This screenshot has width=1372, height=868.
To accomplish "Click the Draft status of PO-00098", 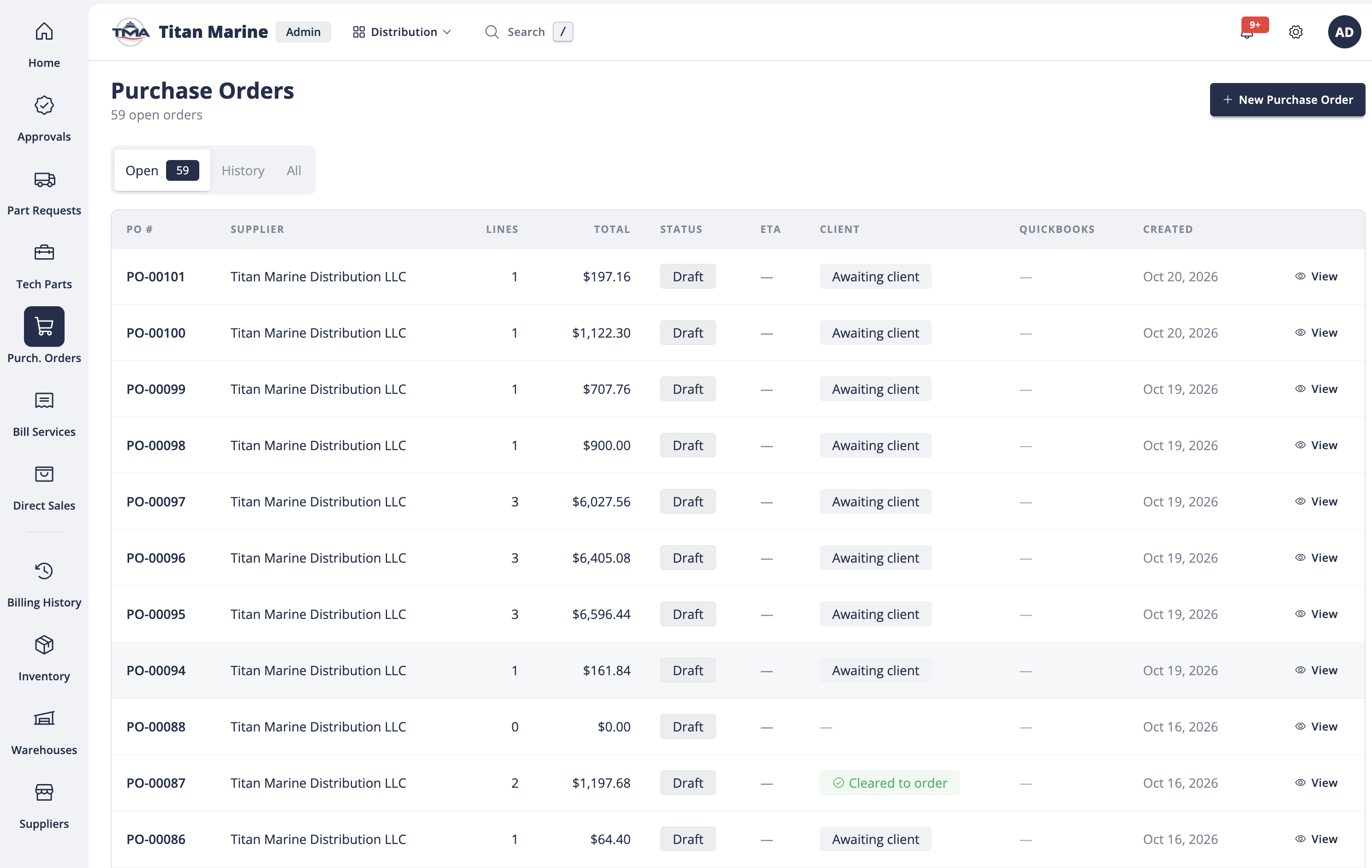I will tap(688, 446).
